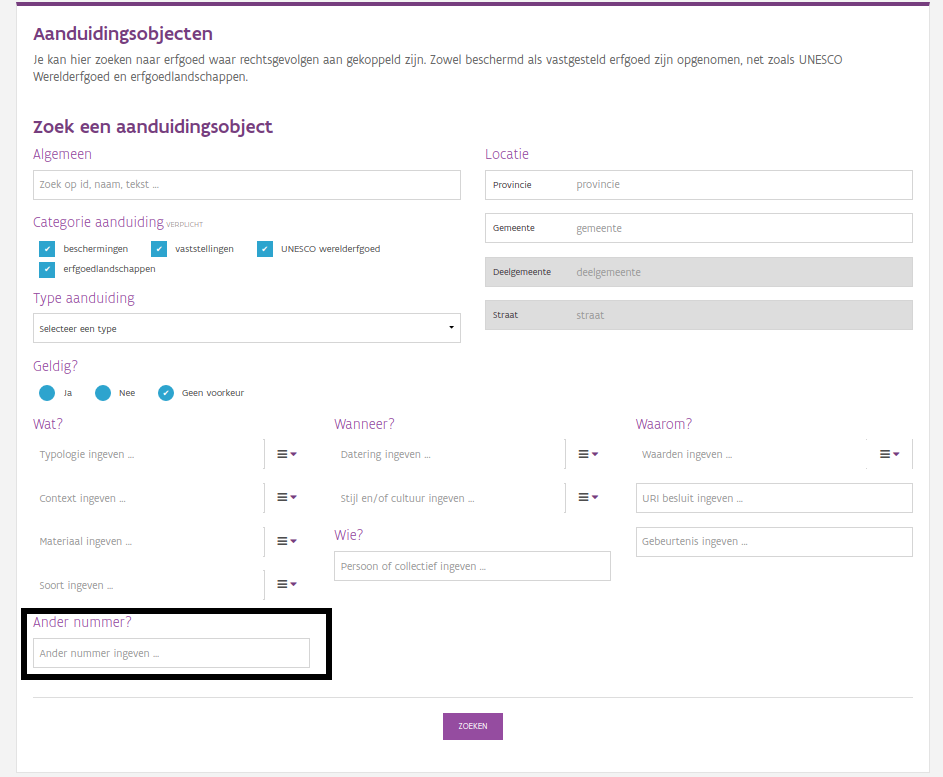This screenshot has width=943, height=777.
Task: Open the Datering list menu icon
Action: tap(588, 454)
